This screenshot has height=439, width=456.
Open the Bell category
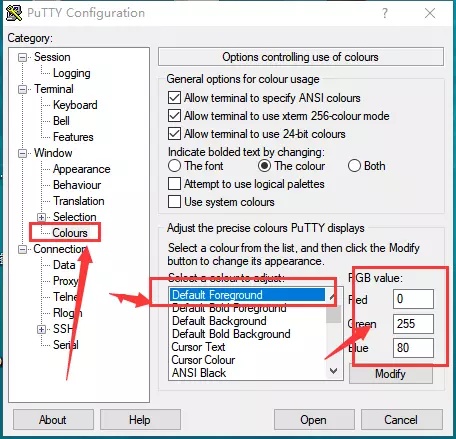pos(61,121)
